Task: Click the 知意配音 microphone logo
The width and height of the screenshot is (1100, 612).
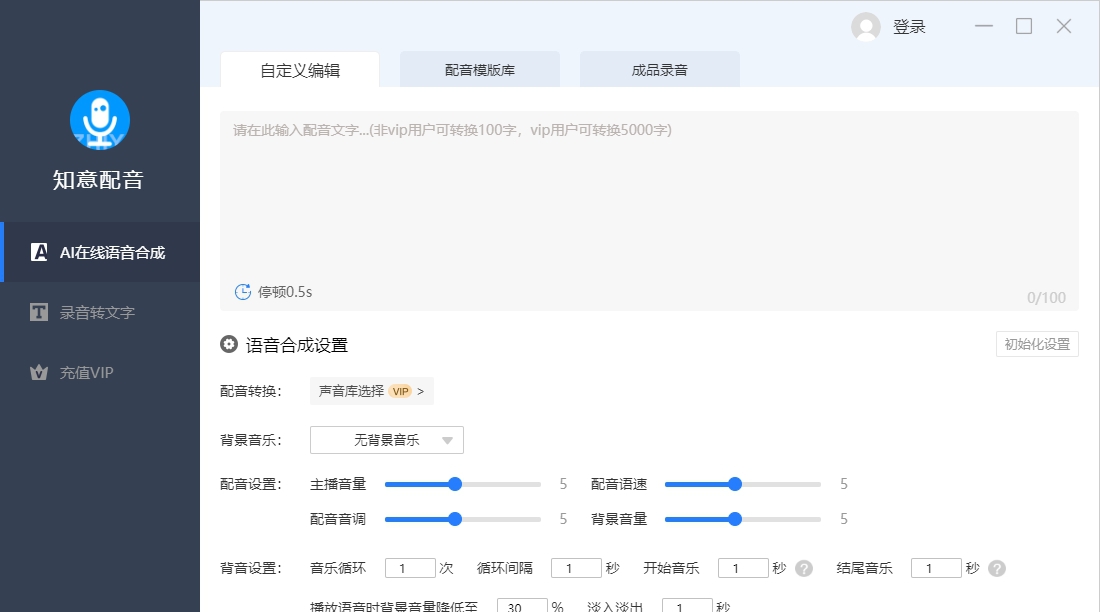Action: (100, 120)
